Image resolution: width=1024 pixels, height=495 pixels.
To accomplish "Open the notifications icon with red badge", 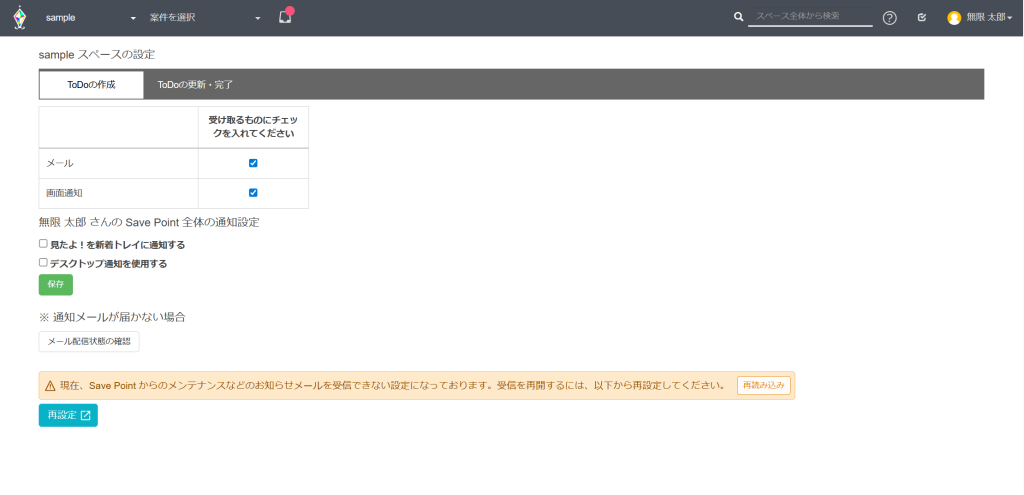I will tap(285, 17).
